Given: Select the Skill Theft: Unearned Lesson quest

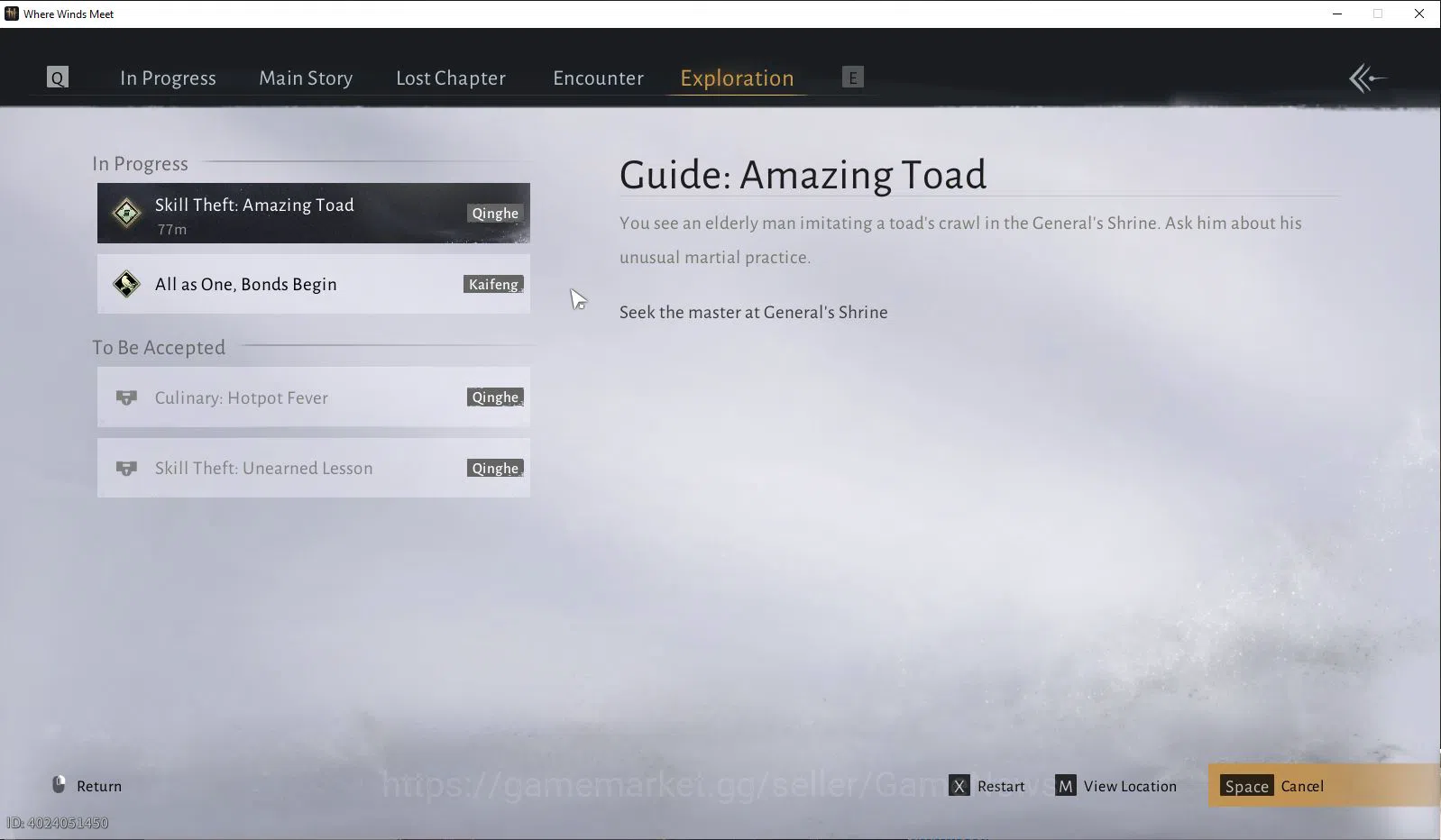Looking at the screenshot, I should click(x=314, y=469).
